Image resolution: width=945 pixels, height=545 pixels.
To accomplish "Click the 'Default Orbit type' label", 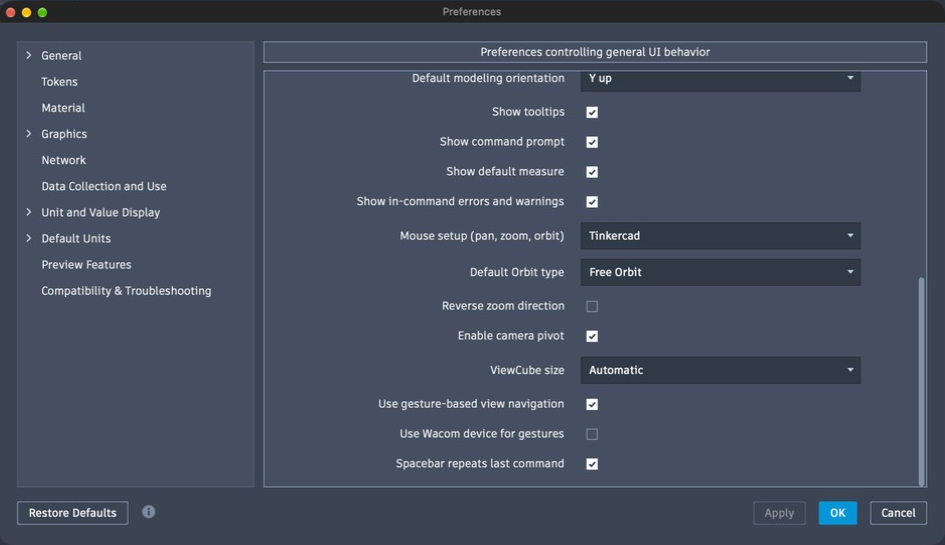I will coord(517,272).
